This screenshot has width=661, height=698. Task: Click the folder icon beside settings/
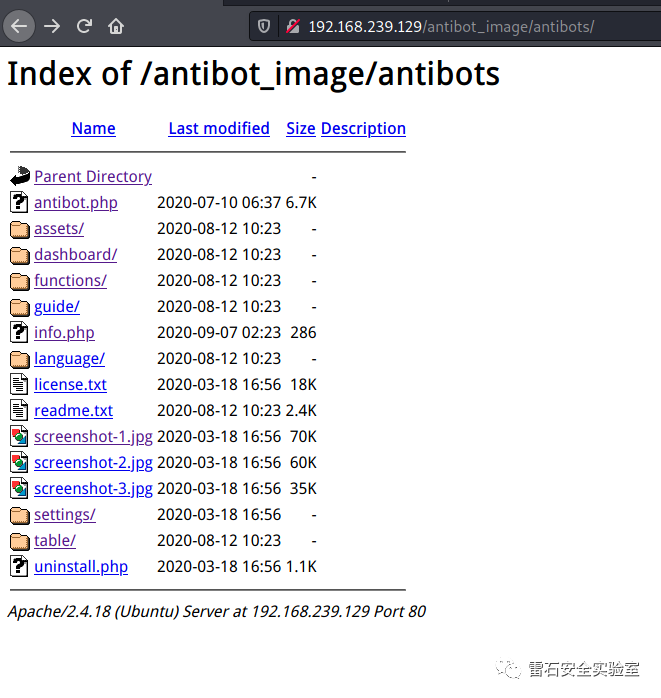[20, 515]
